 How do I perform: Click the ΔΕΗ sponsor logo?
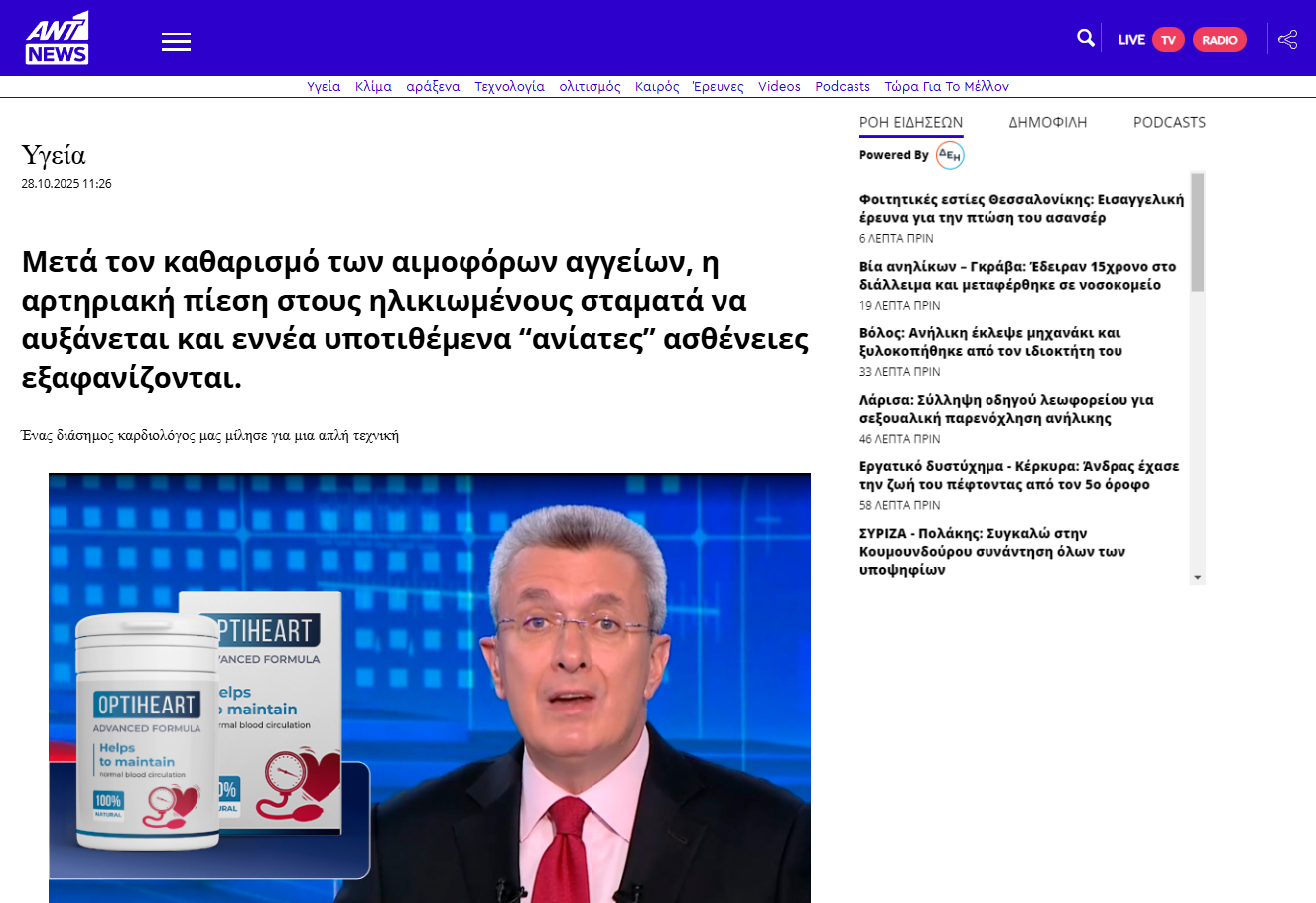(950, 155)
